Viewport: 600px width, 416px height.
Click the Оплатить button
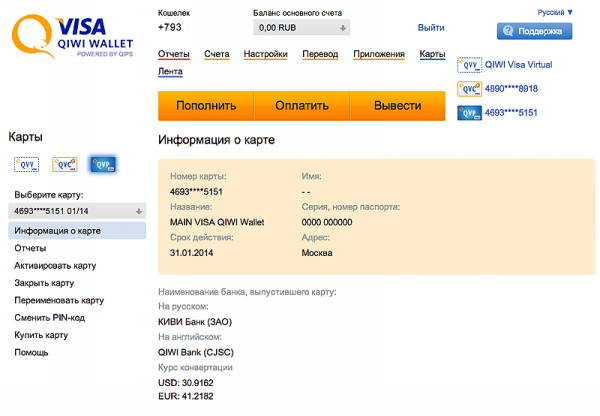[x=302, y=106]
